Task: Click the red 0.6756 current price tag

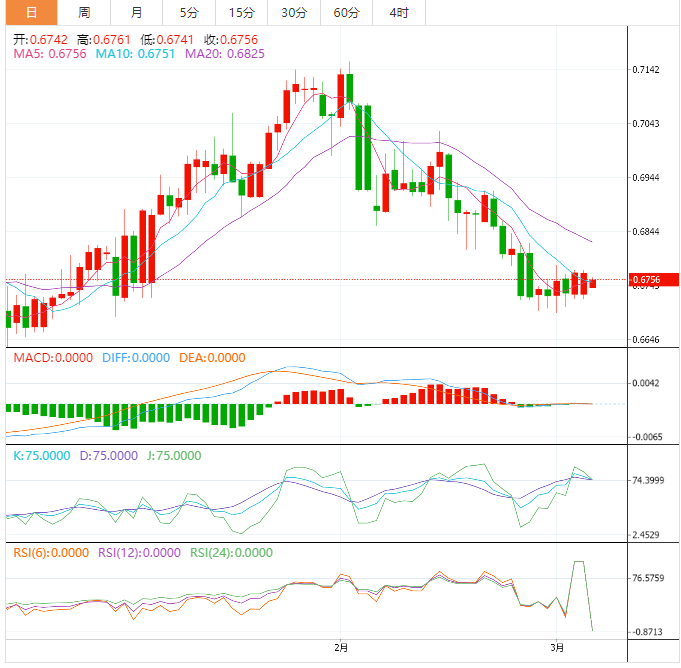Action: pyautogui.click(x=650, y=279)
